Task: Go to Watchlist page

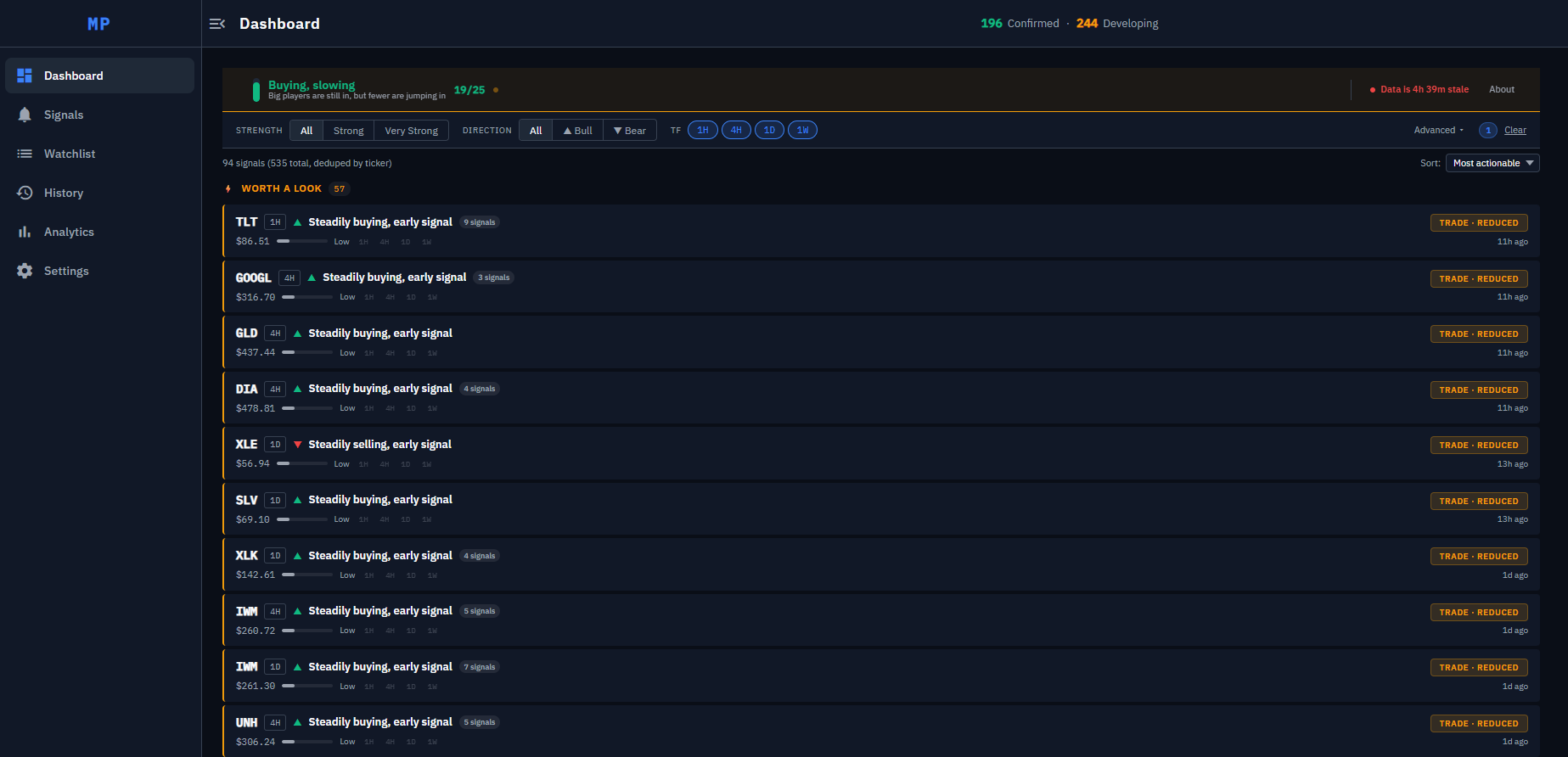Action: 99,154
